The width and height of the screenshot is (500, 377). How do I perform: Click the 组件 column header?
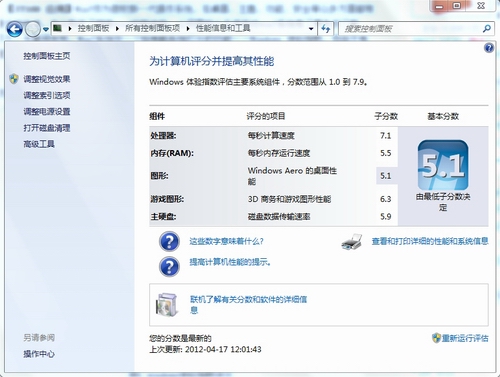157,116
